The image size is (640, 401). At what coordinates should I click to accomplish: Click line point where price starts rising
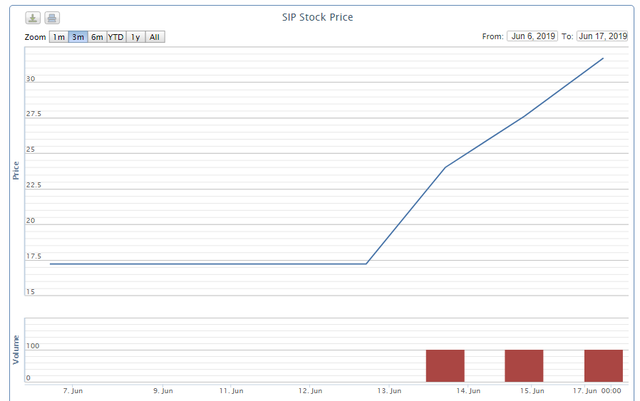tap(366, 264)
